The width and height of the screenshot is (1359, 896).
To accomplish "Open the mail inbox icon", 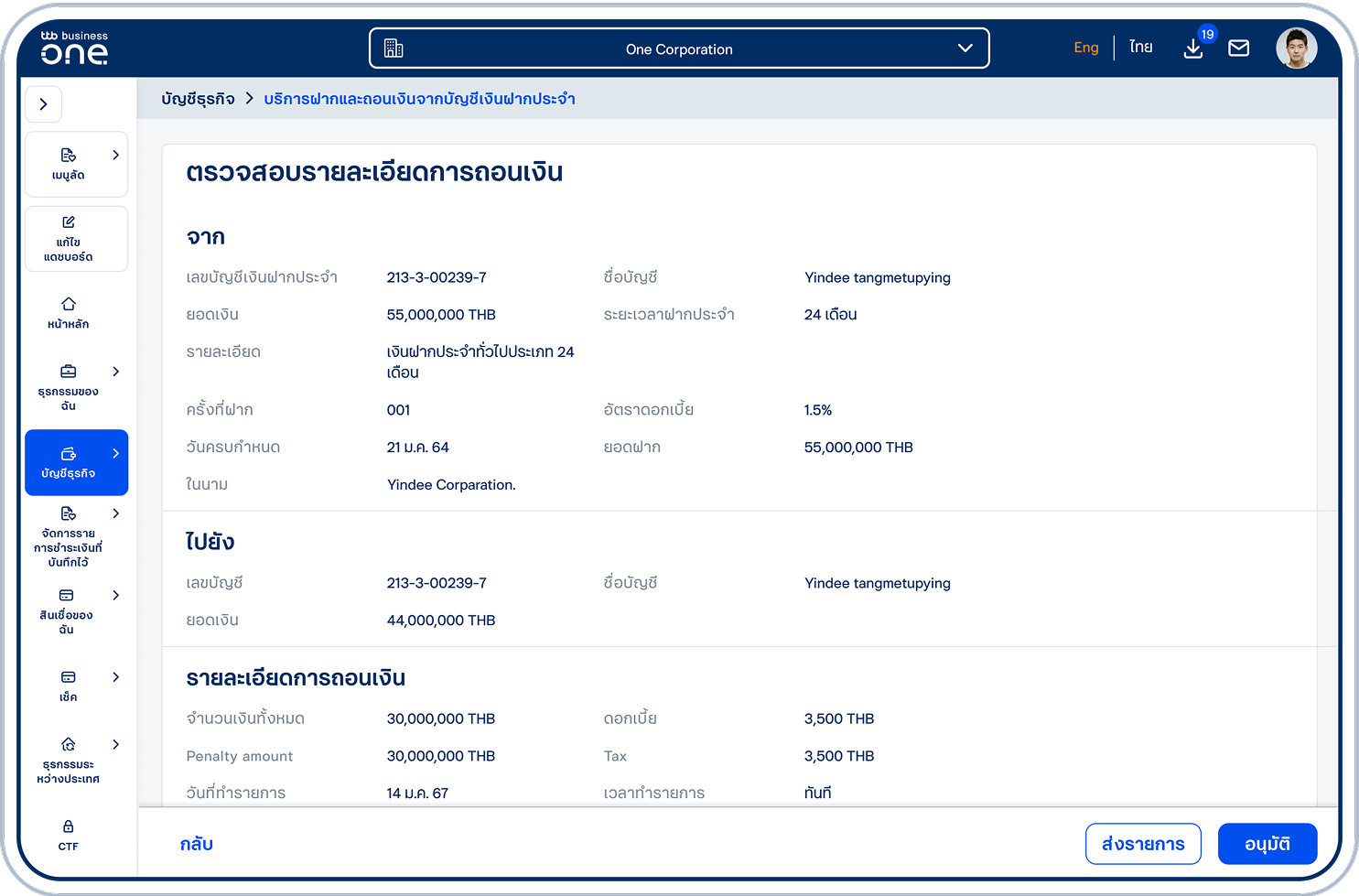I will [x=1238, y=49].
